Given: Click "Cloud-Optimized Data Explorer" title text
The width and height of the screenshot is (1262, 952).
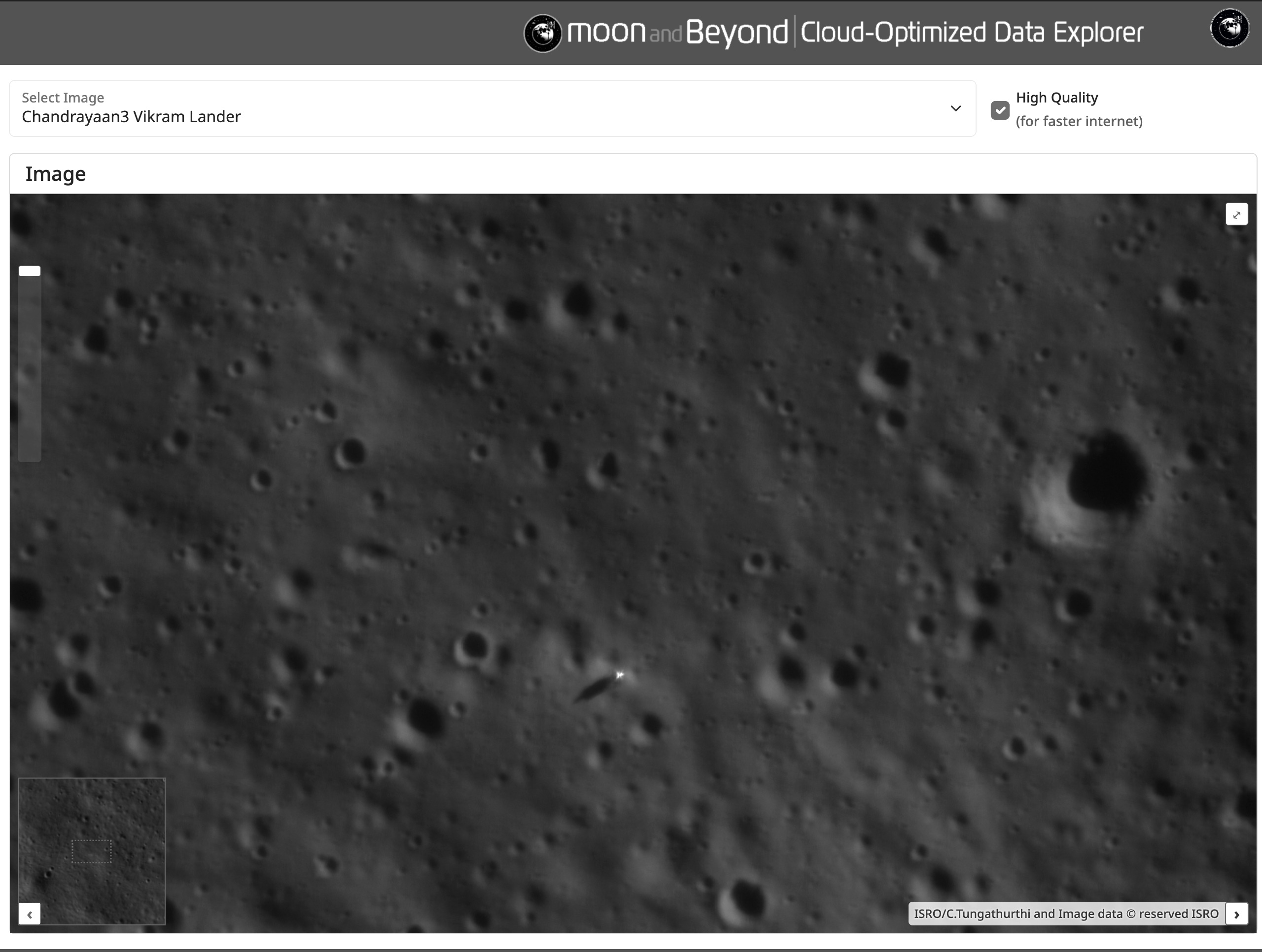Looking at the screenshot, I should pos(972,33).
